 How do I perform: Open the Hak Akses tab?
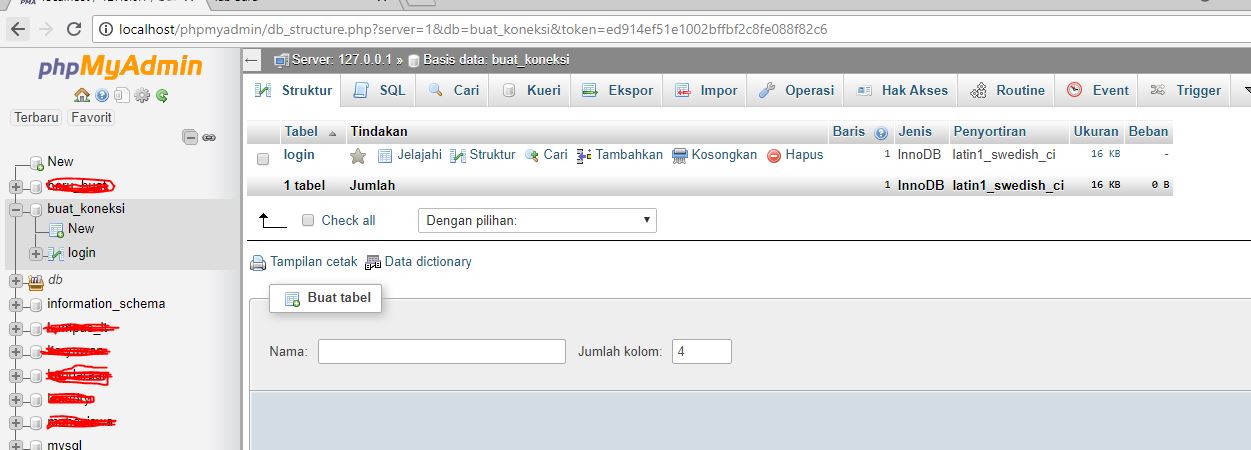pyautogui.click(x=902, y=90)
